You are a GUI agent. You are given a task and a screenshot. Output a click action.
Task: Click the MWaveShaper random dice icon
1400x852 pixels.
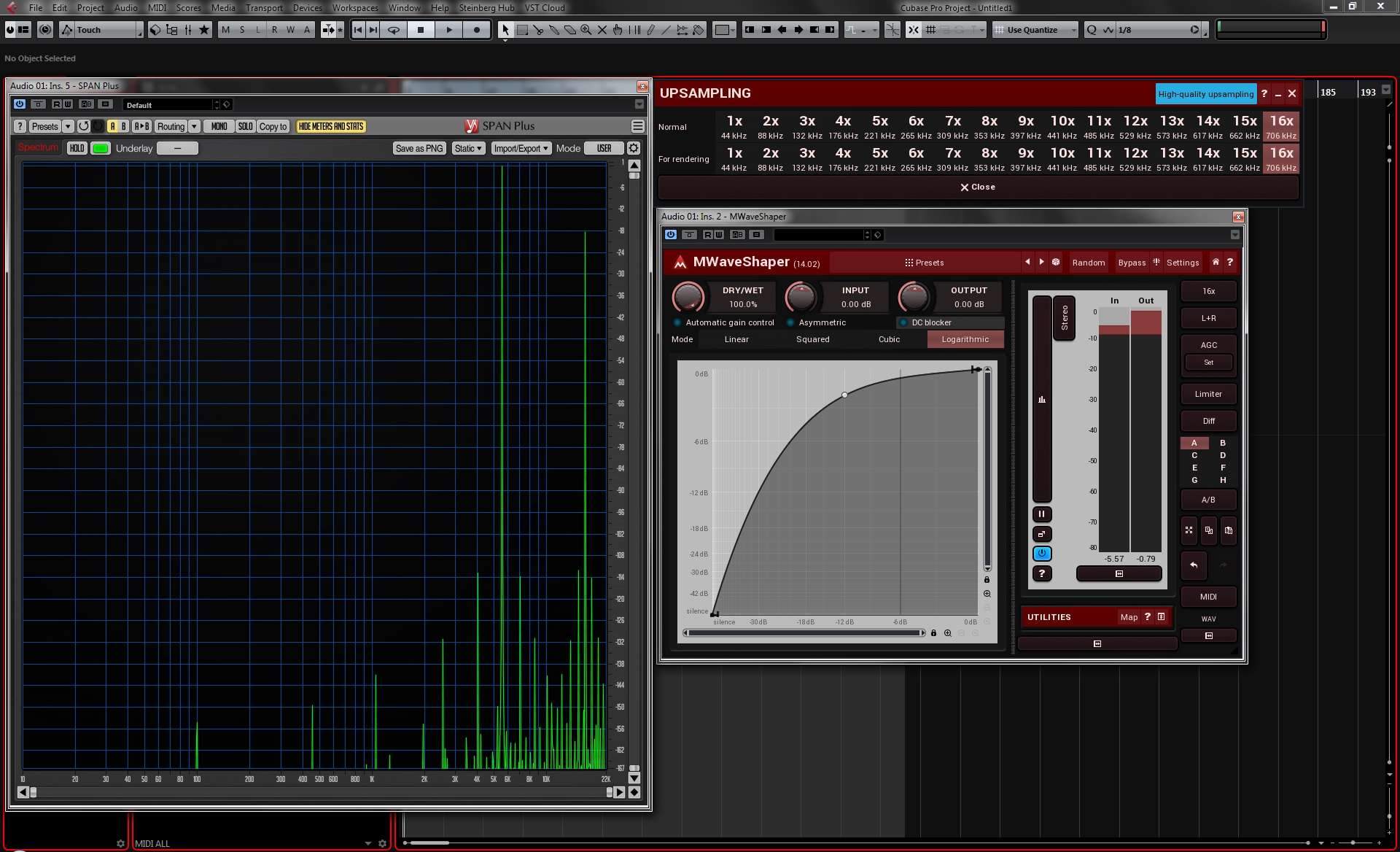point(1055,262)
